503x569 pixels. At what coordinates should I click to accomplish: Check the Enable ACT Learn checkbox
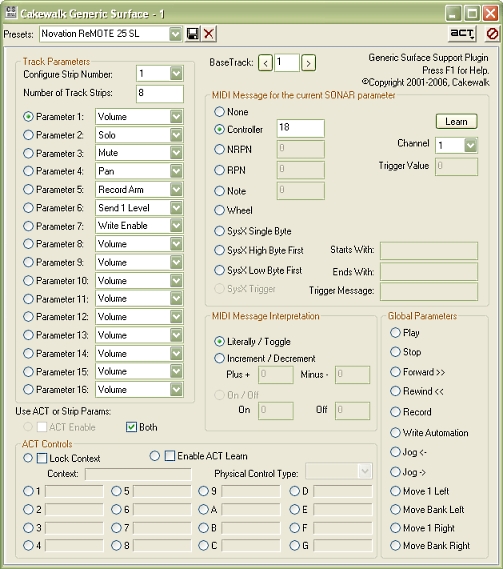tap(169, 456)
